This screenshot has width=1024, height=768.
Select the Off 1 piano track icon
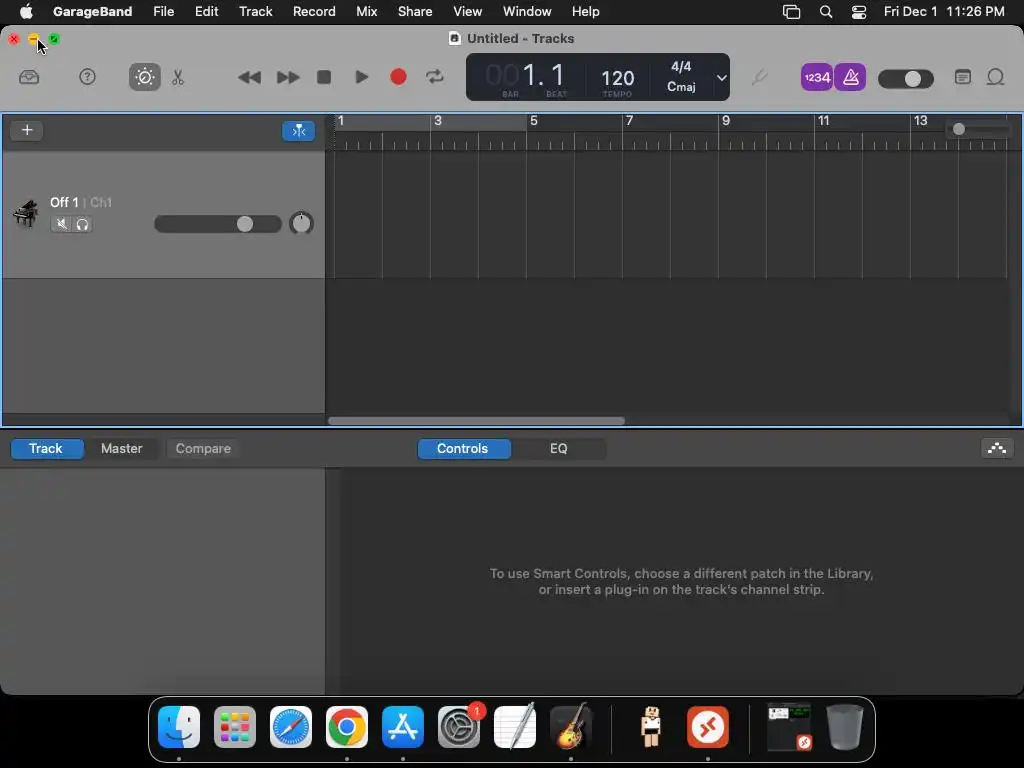point(25,214)
